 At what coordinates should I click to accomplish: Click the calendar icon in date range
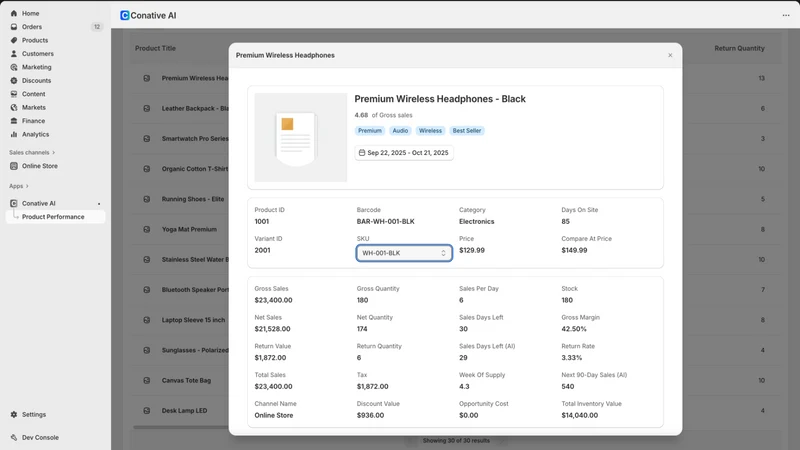pos(362,153)
